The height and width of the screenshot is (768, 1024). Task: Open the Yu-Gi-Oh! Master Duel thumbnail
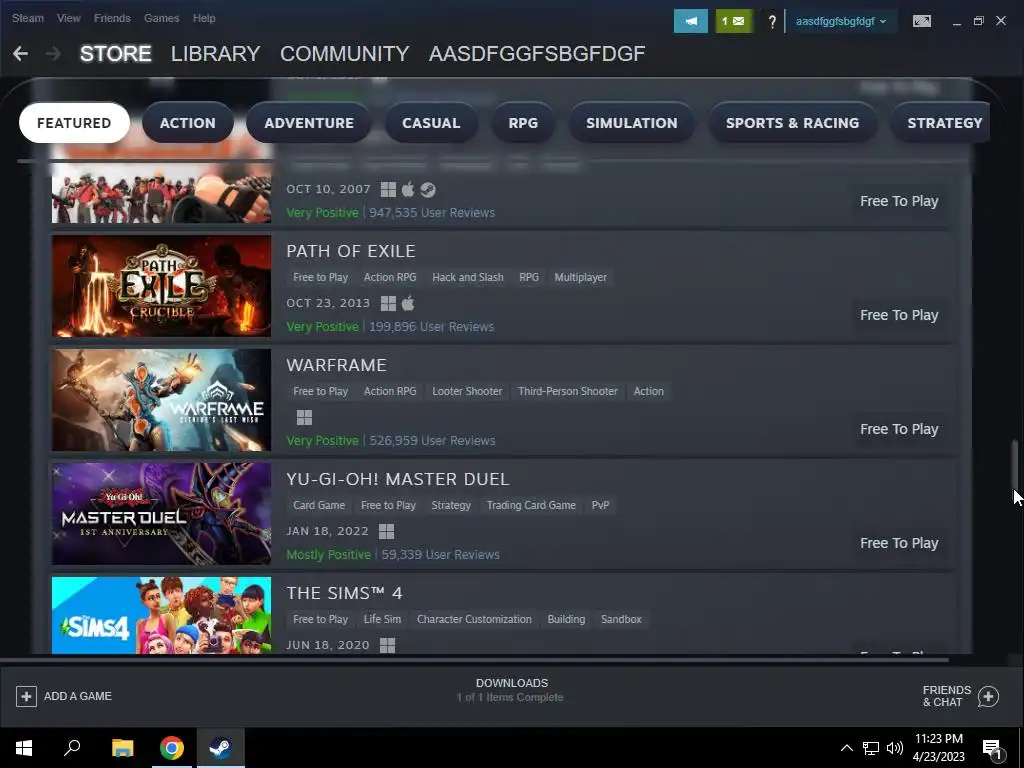(x=161, y=514)
